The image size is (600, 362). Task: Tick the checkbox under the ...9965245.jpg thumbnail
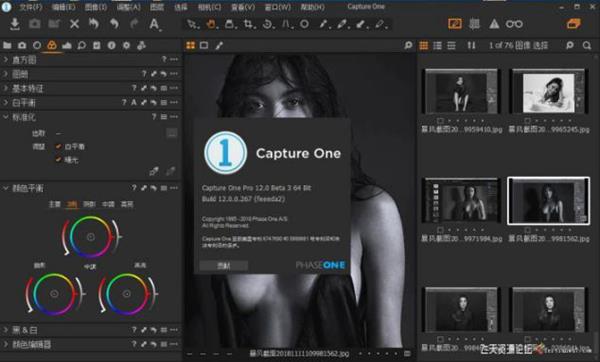tap(527, 121)
